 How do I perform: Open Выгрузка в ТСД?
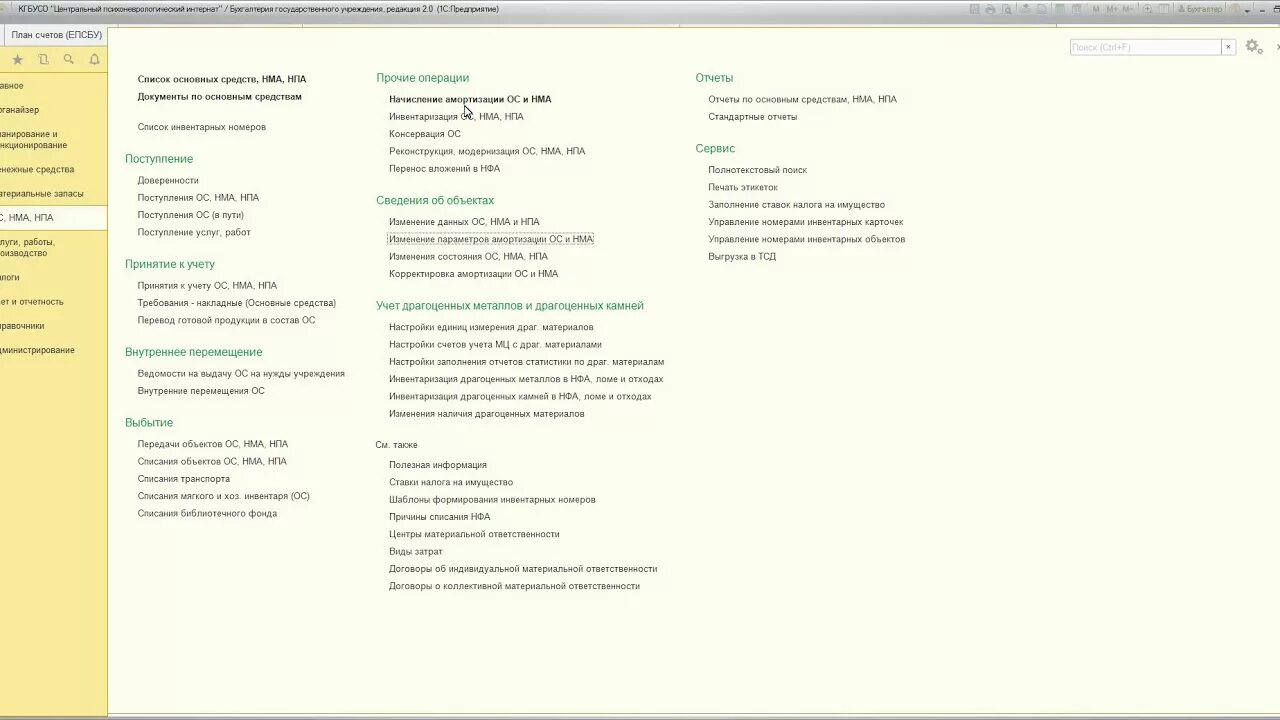[742, 256]
